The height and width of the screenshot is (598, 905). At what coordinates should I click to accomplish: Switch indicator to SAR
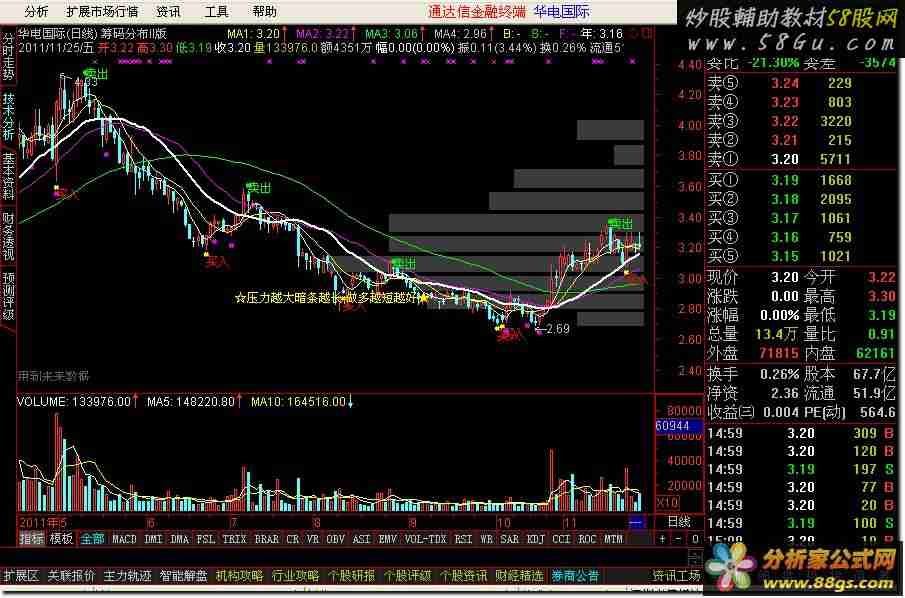(510, 539)
